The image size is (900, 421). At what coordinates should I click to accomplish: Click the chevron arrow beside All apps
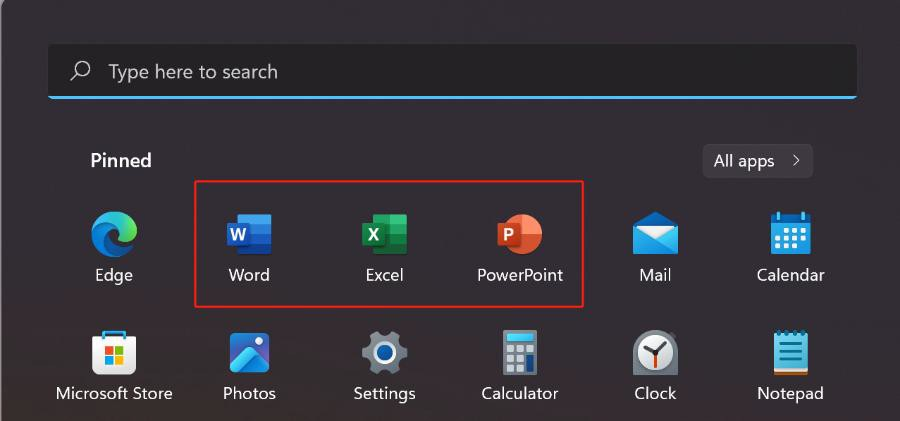pyautogui.click(x=796, y=161)
